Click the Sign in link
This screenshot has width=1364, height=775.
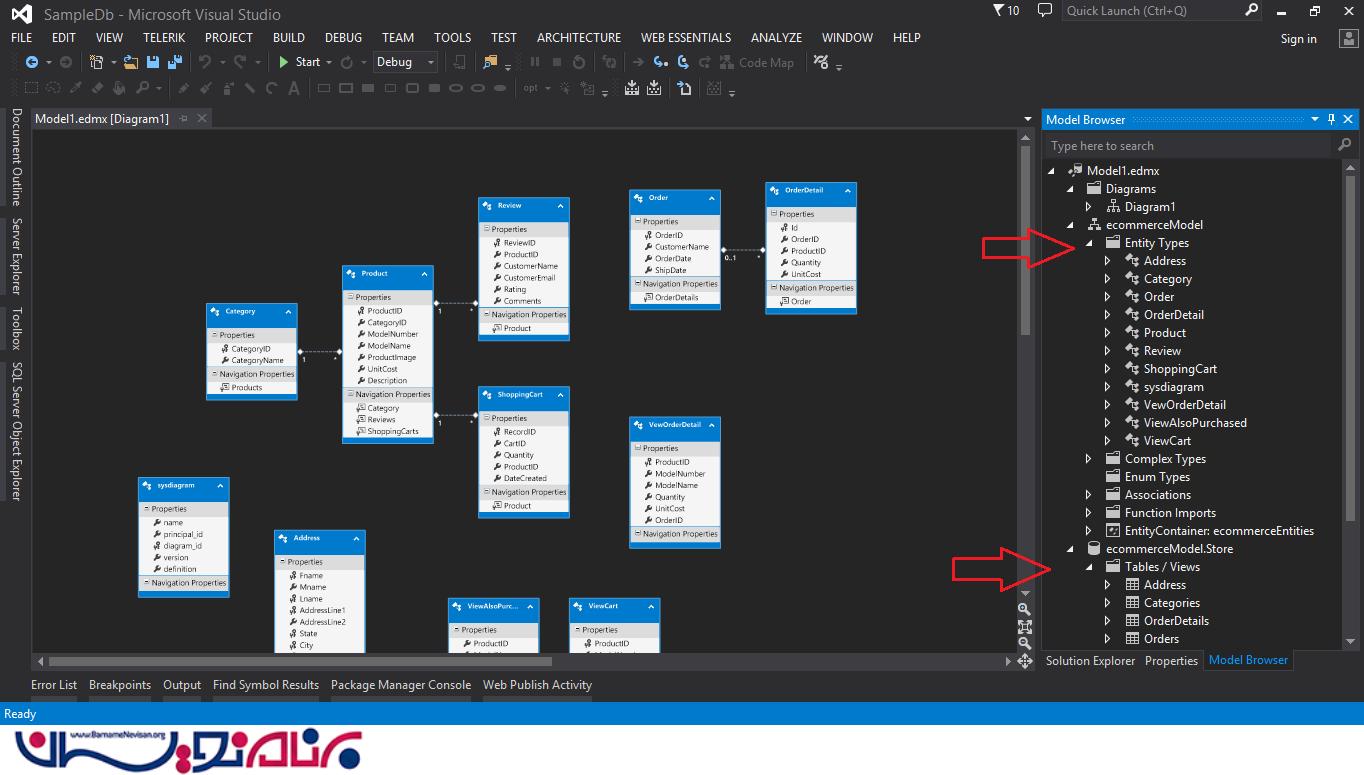(1298, 39)
